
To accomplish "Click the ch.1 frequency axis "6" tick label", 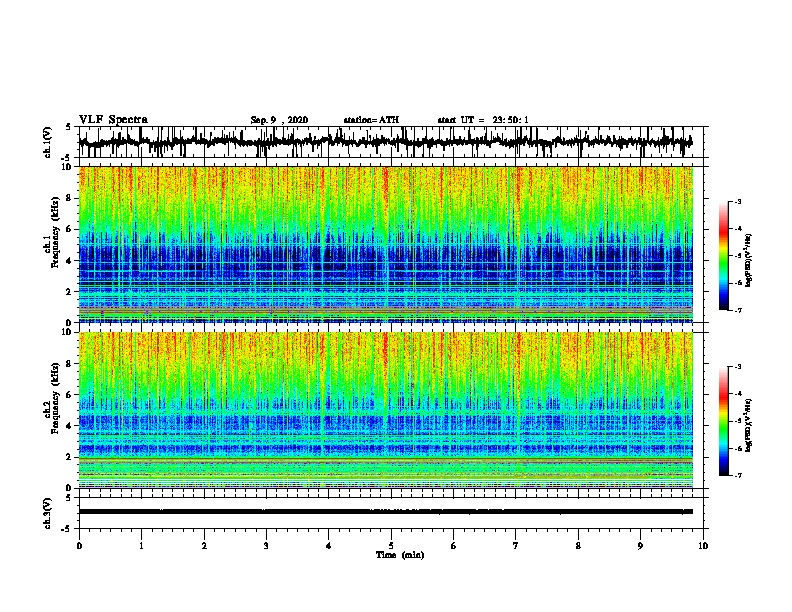I will point(70,230).
